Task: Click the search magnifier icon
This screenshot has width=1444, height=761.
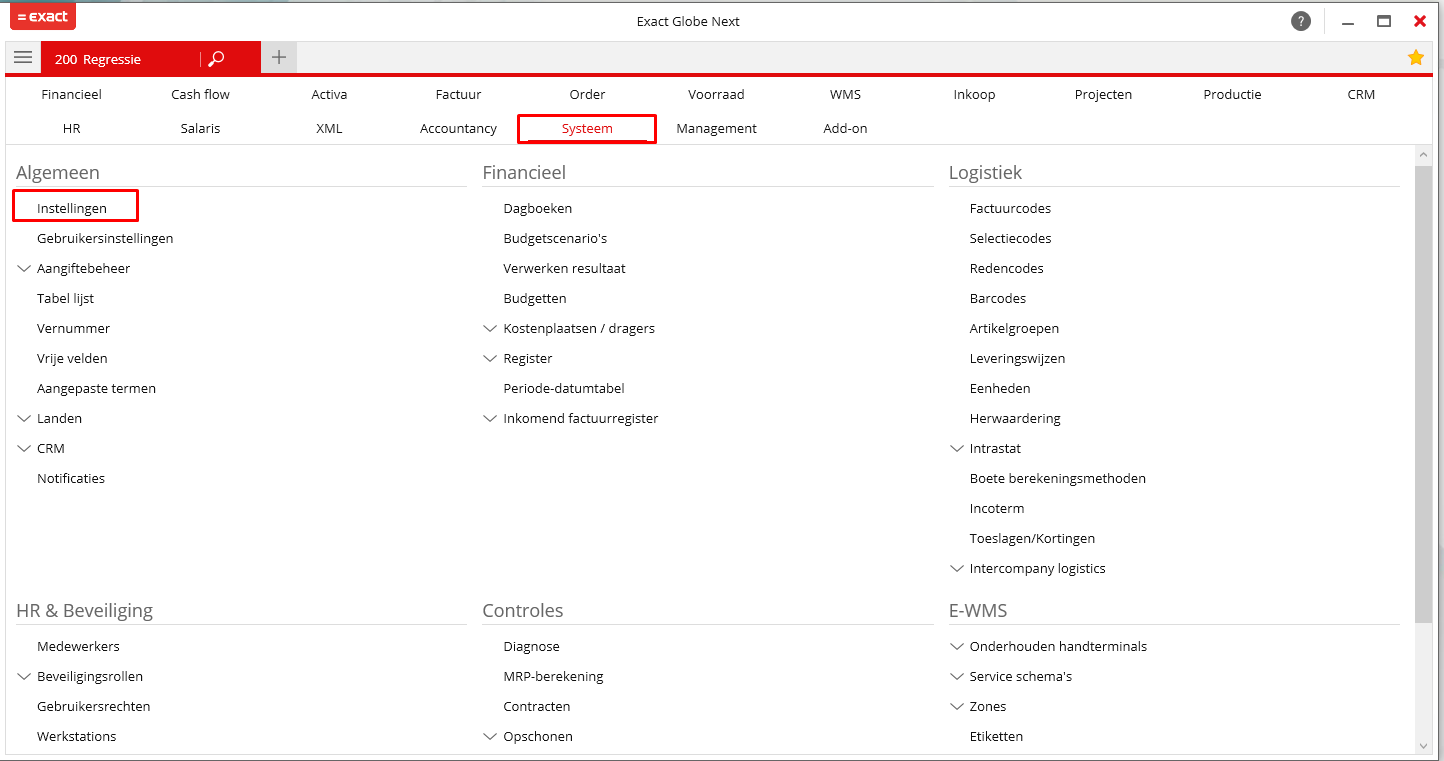Action: coord(216,59)
